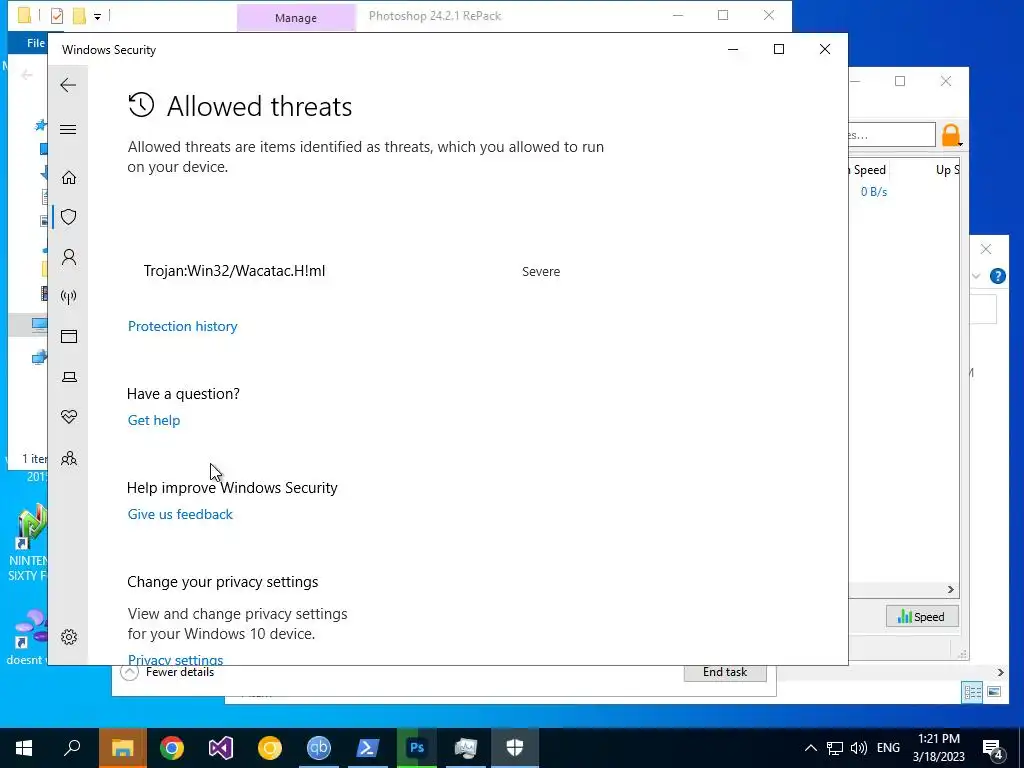The height and width of the screenshot is (768, 1024).
Task: Open the quick access toolbar dropdown arrow
Action: (x=97, y=16)
